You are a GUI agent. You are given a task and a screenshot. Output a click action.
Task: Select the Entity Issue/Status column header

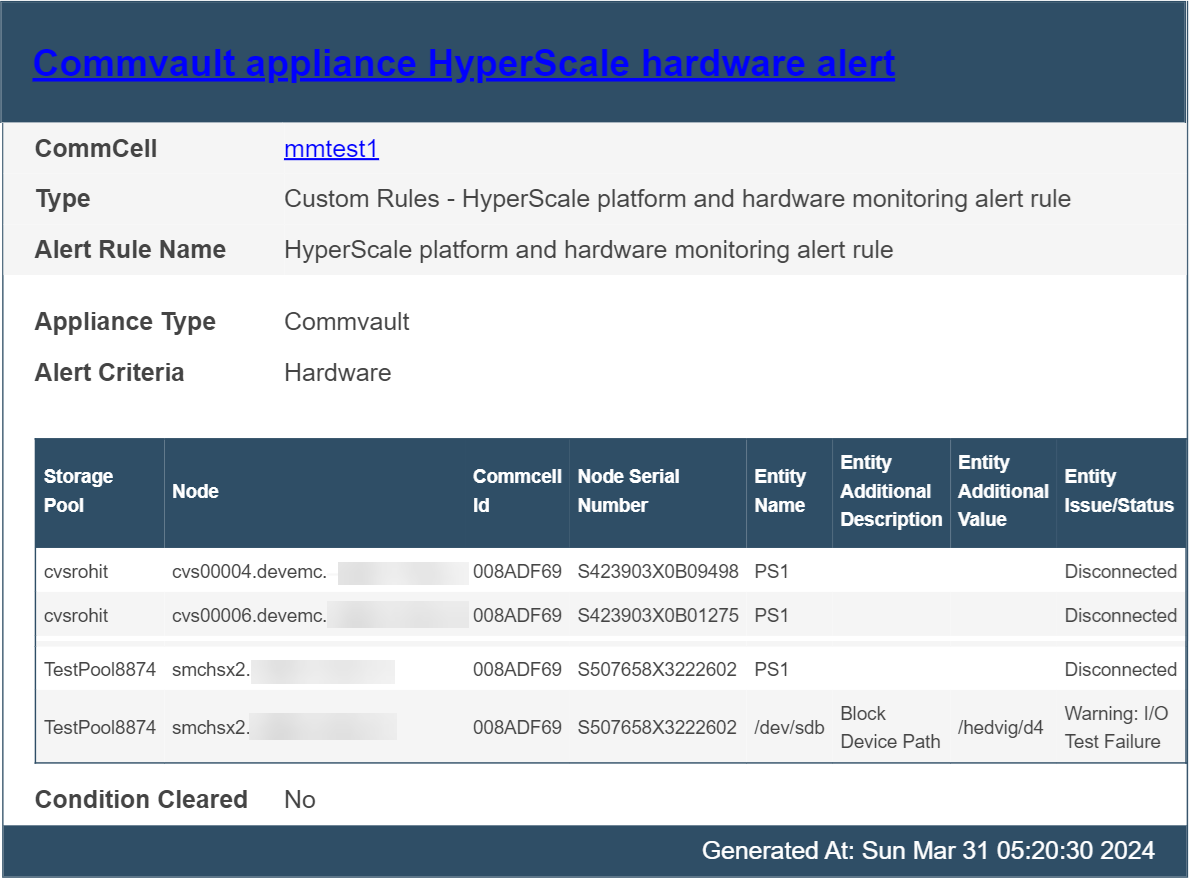point(1118,491)
